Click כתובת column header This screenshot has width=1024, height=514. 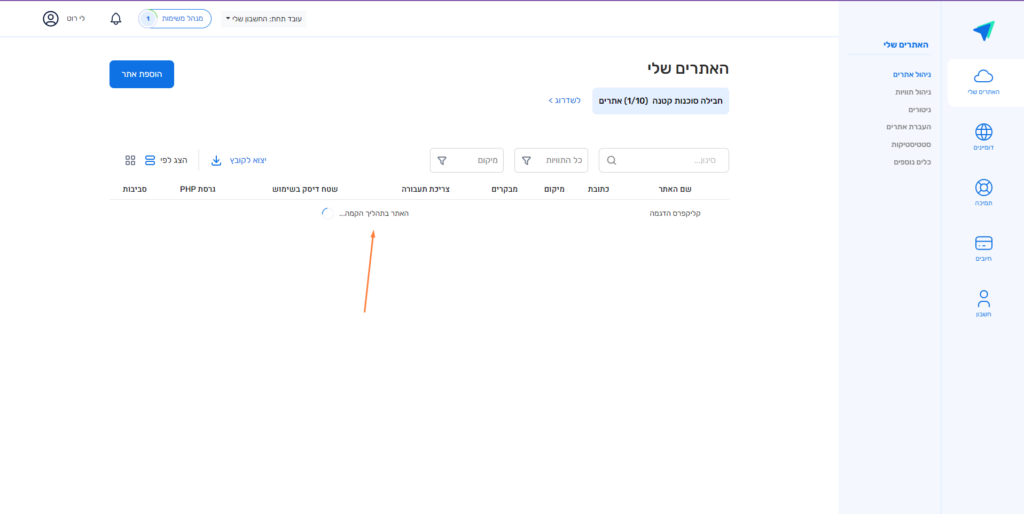point(599,189)
